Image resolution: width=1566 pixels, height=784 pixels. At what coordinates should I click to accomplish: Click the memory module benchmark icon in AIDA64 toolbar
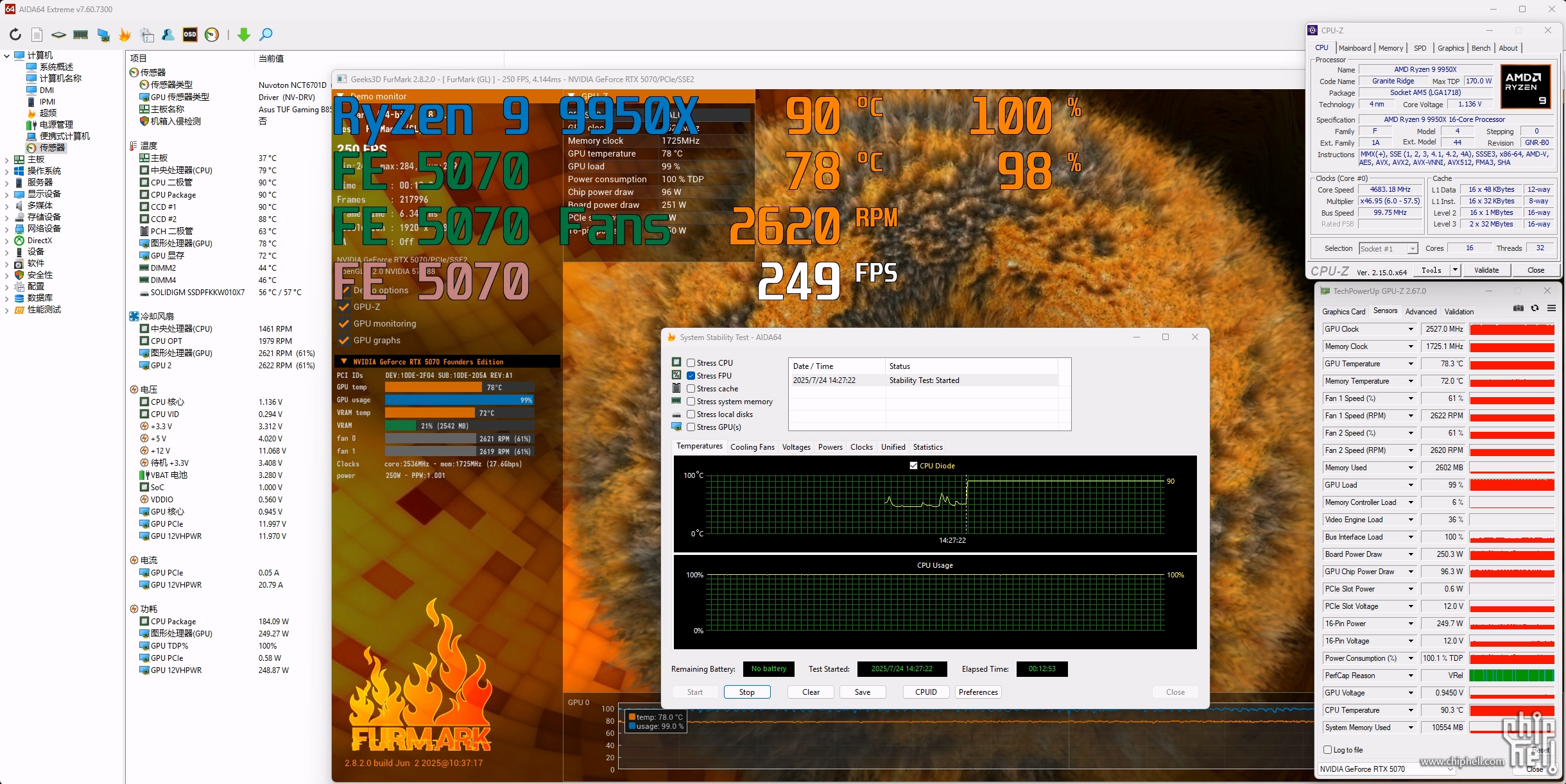click(x=81, y=35)
